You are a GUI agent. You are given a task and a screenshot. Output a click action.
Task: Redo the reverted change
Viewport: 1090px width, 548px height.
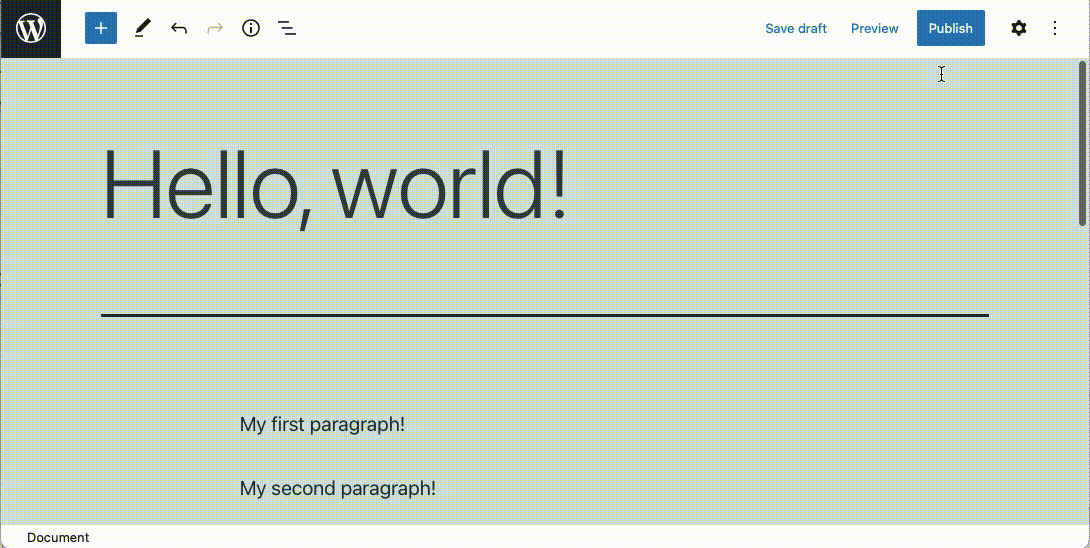215,29
